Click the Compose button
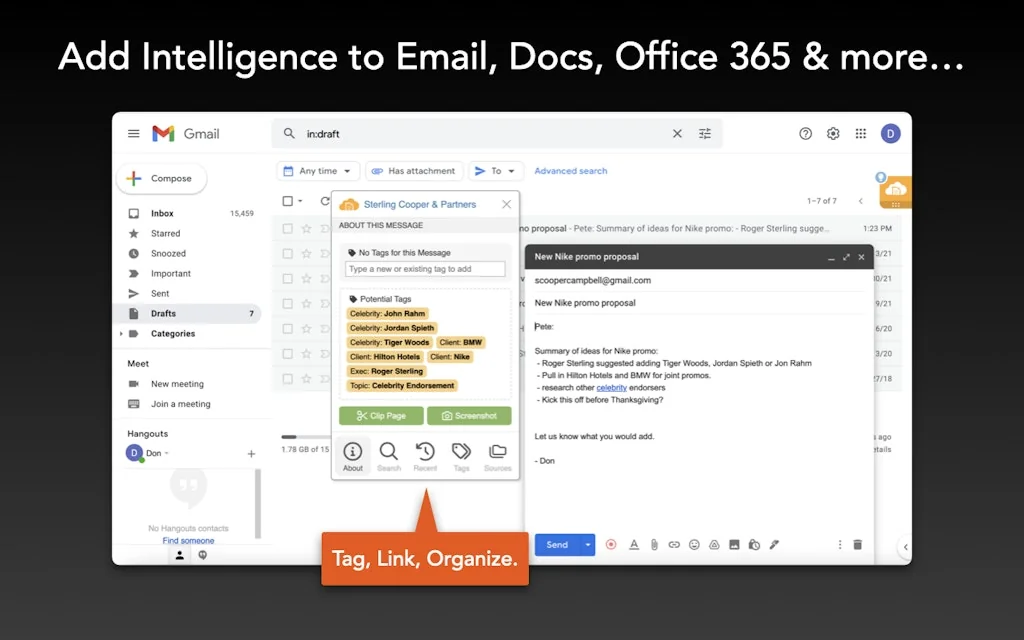 pos(162,178)
